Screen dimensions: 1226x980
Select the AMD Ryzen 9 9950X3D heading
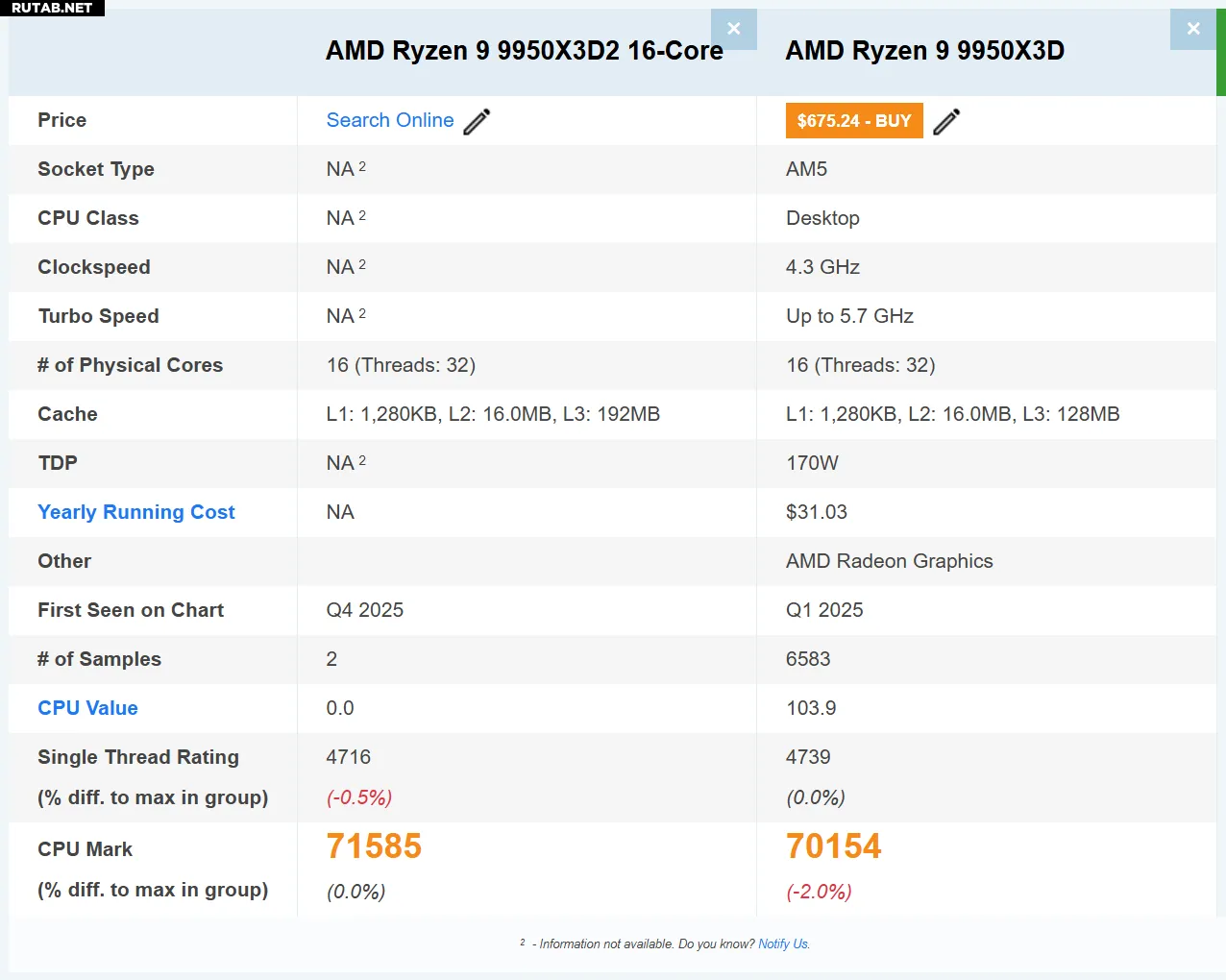click(x=924, y=51)
